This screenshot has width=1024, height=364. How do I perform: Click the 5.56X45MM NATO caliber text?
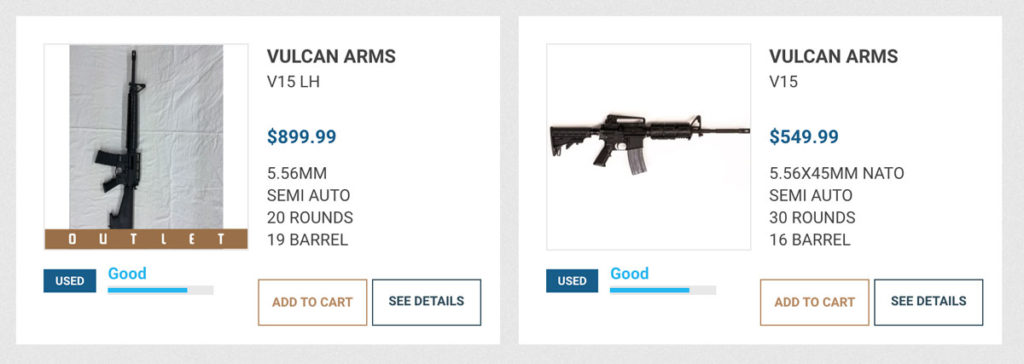837,173
